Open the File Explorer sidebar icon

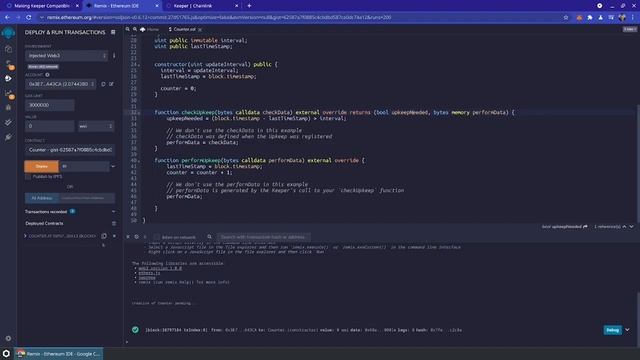[x=8, y=49]
